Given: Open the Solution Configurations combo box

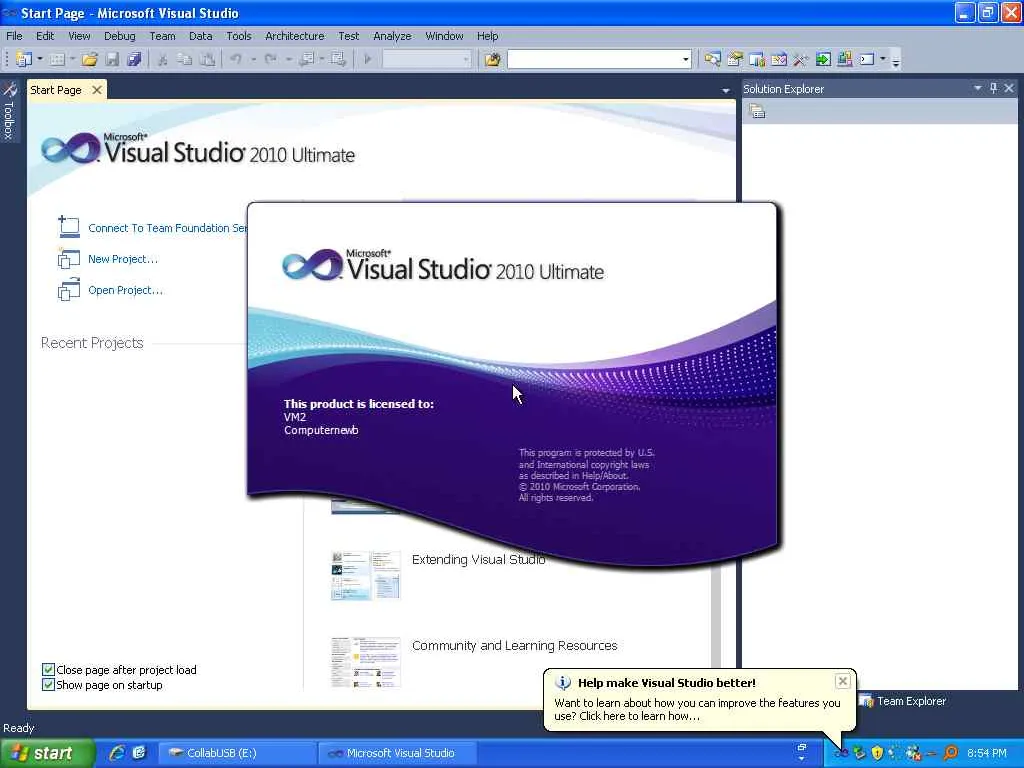Looking at the screenshot, I should (426, 59).
